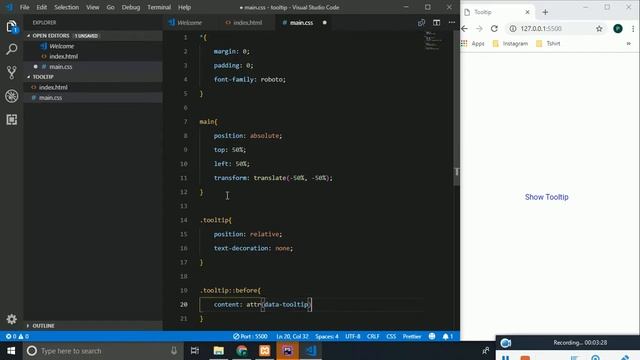Open the File menu
This screenshot has height=360, width=640.
coord(24,7)
